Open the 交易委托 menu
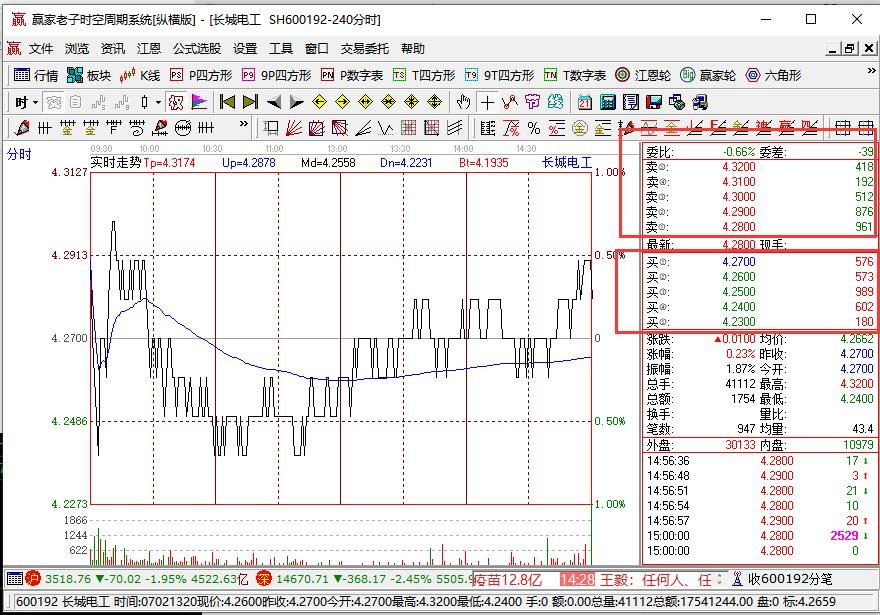The image size is (880, 615). tap(365, 49)
